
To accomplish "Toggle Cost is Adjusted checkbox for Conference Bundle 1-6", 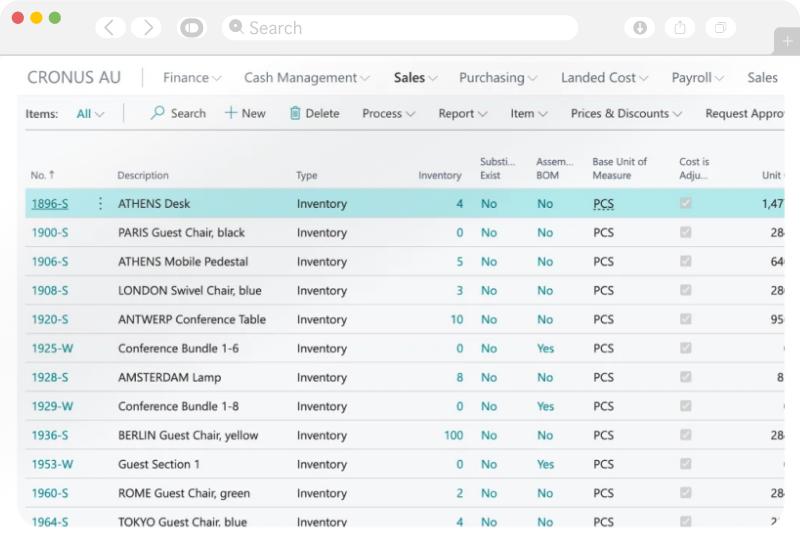I will (685, 348).
